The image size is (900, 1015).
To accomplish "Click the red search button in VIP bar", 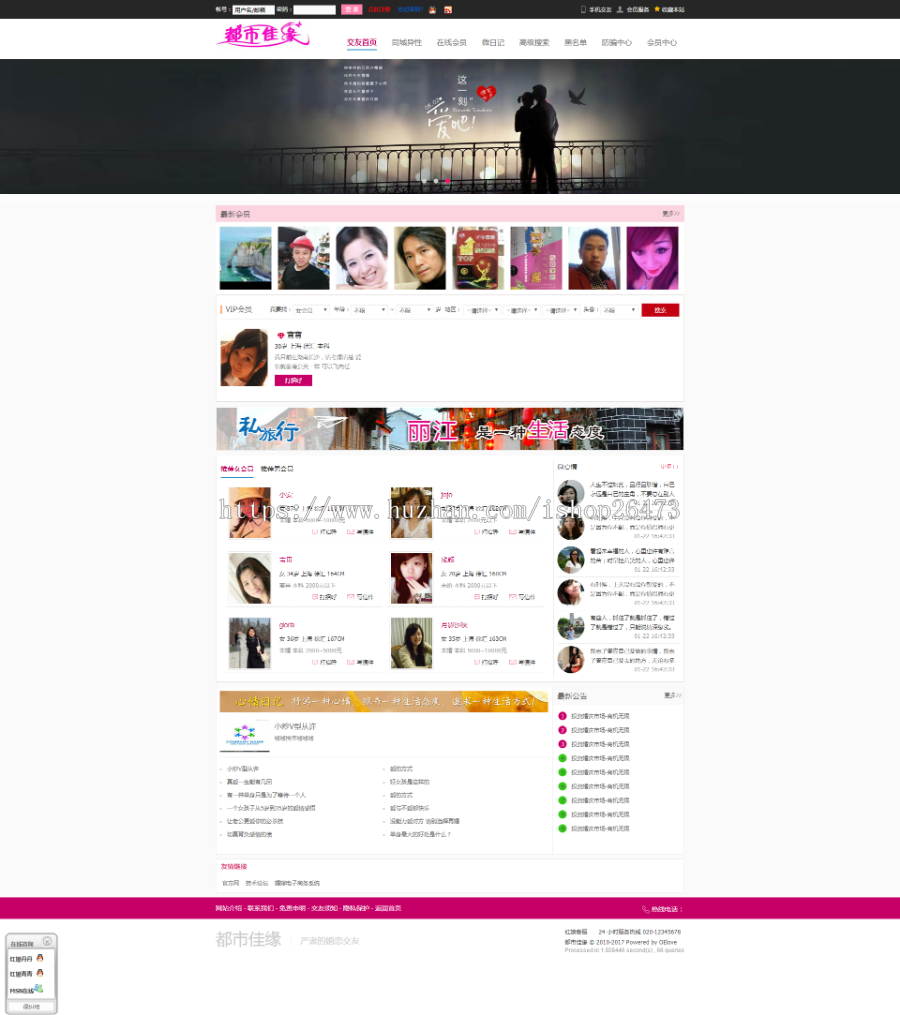I will 660,310.
